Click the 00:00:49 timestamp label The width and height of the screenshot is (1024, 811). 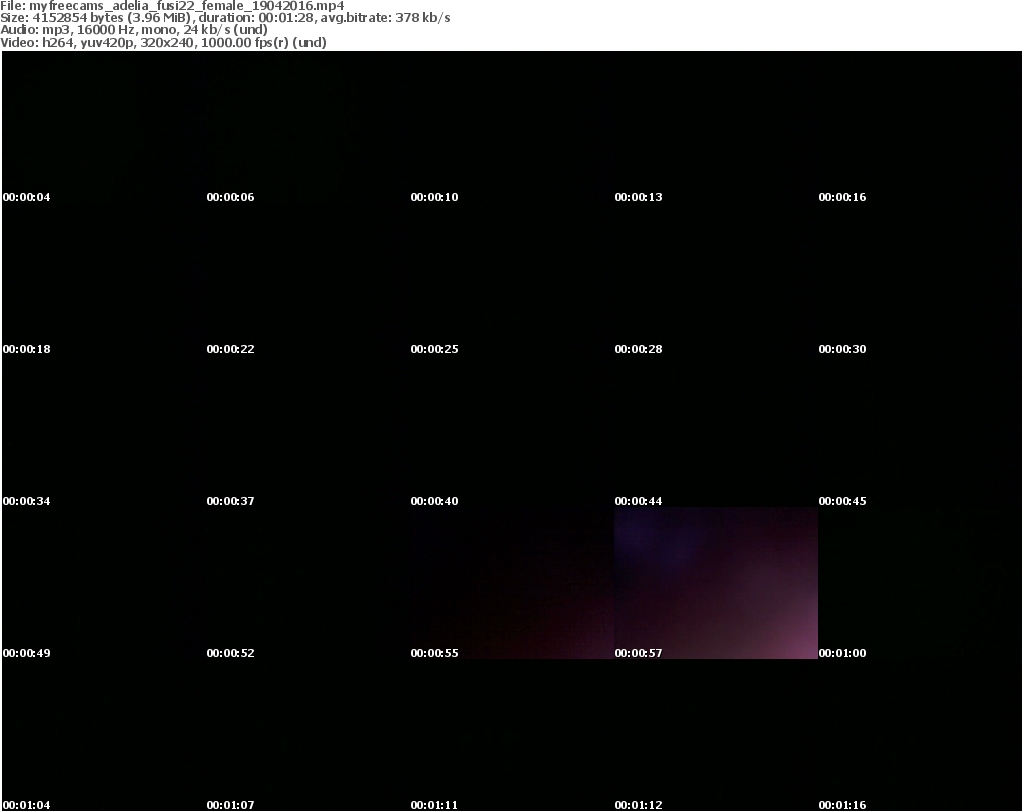tap(26, 654)
